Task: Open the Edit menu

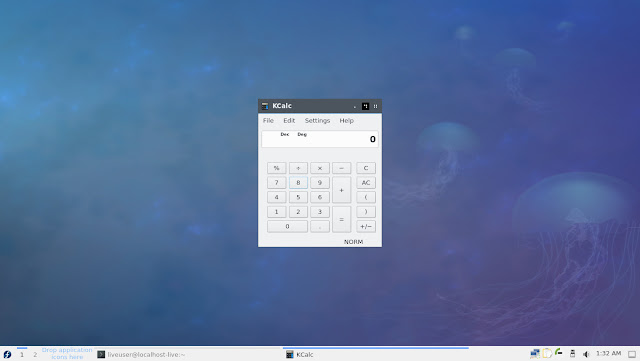Action: coord(289,120)
